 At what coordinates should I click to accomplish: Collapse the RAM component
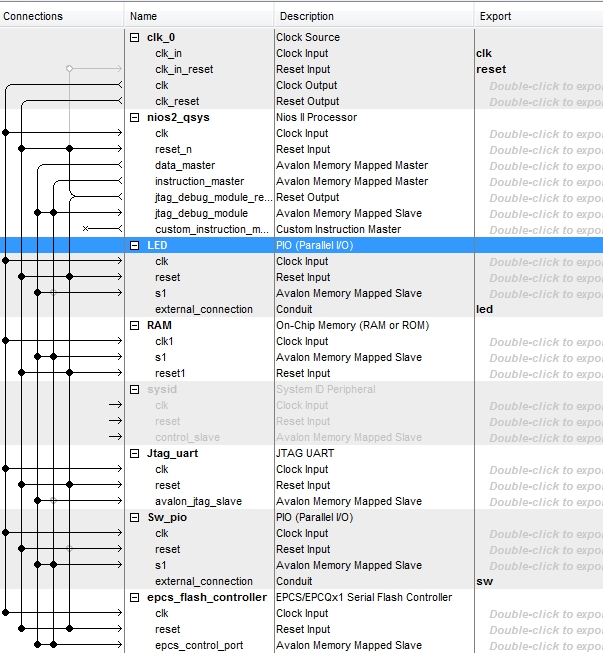point(134,325)
